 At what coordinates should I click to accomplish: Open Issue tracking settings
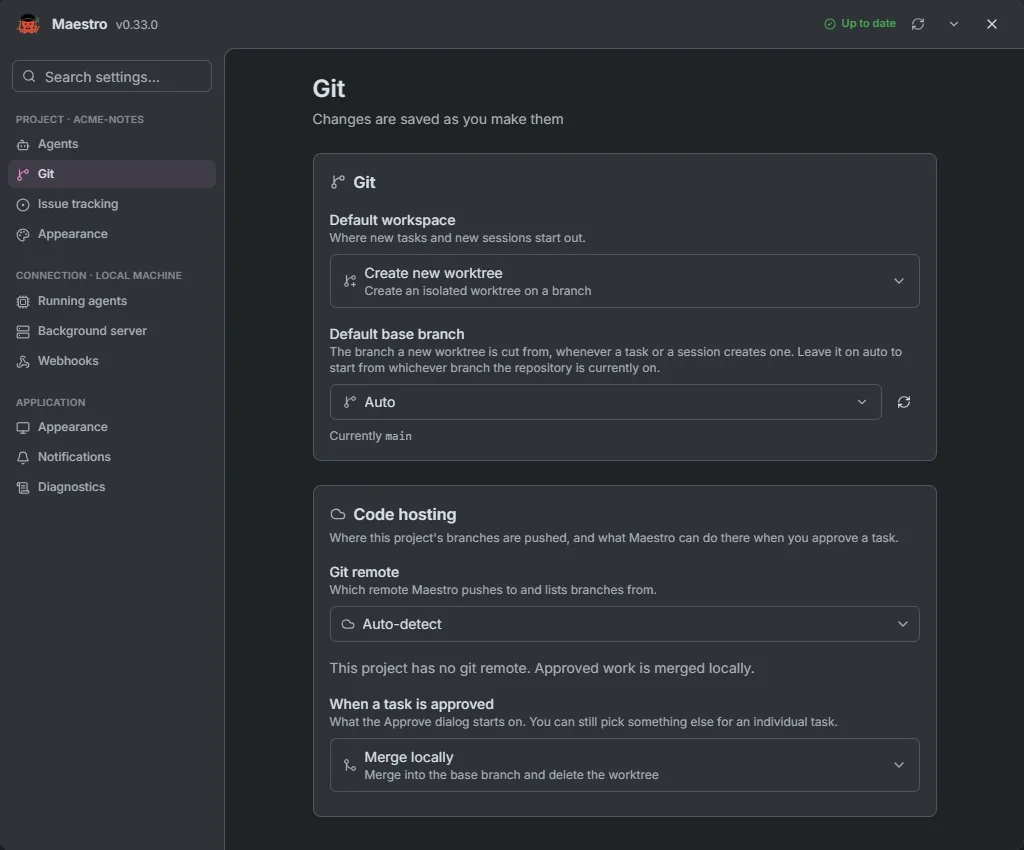[x=112, y=204]
